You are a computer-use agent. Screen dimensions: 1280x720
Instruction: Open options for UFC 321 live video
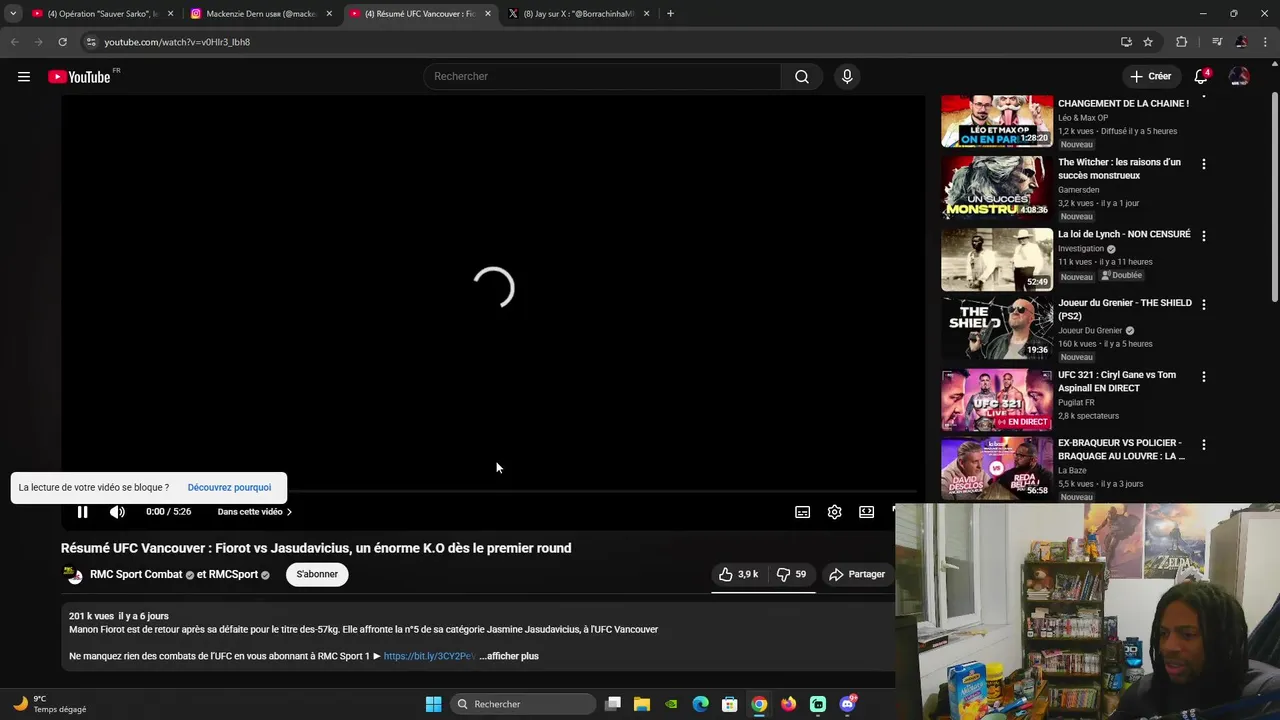(1203, 376)
